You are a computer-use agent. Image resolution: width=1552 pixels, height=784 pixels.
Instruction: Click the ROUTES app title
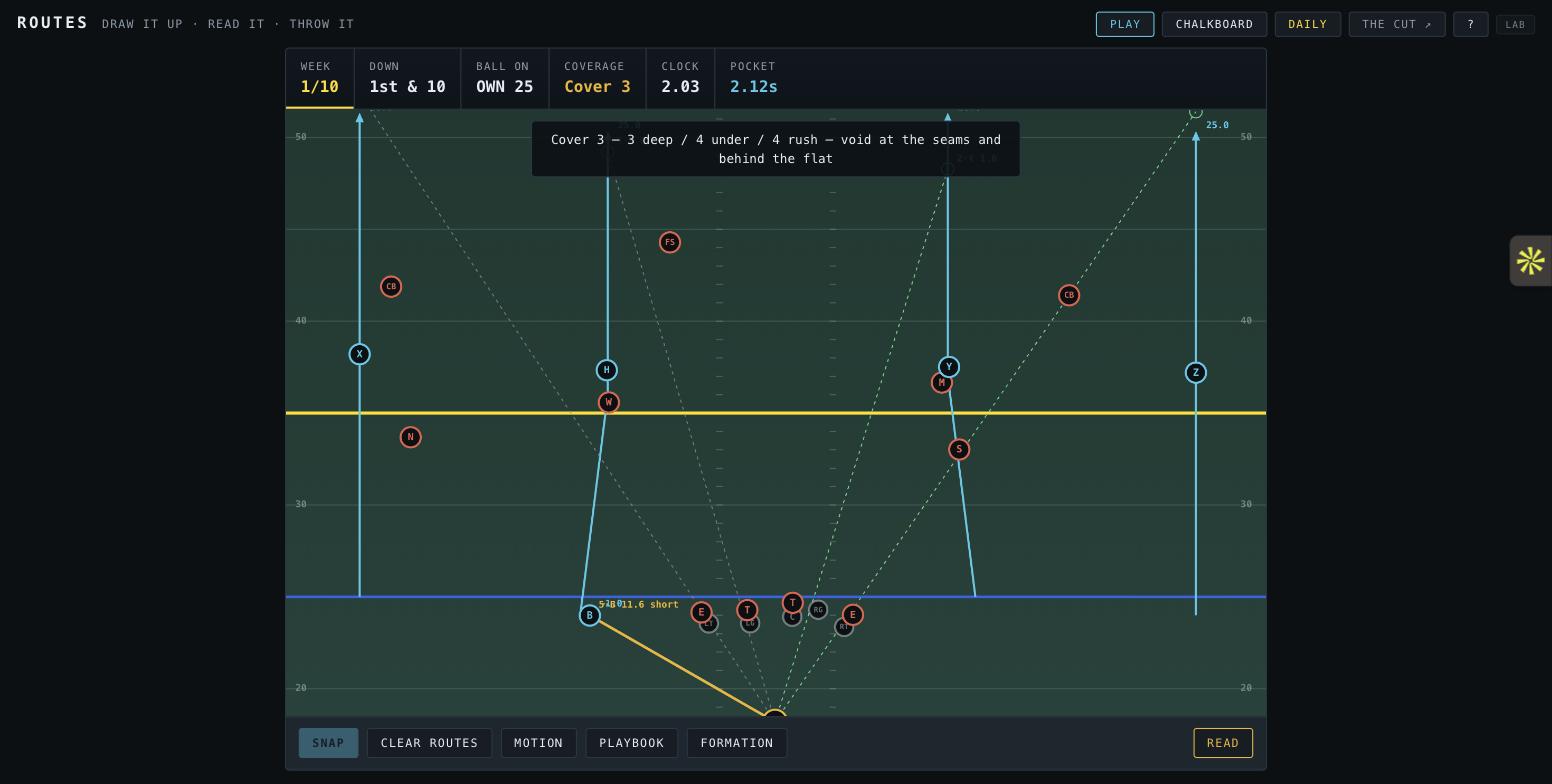[x=53, y=23]
